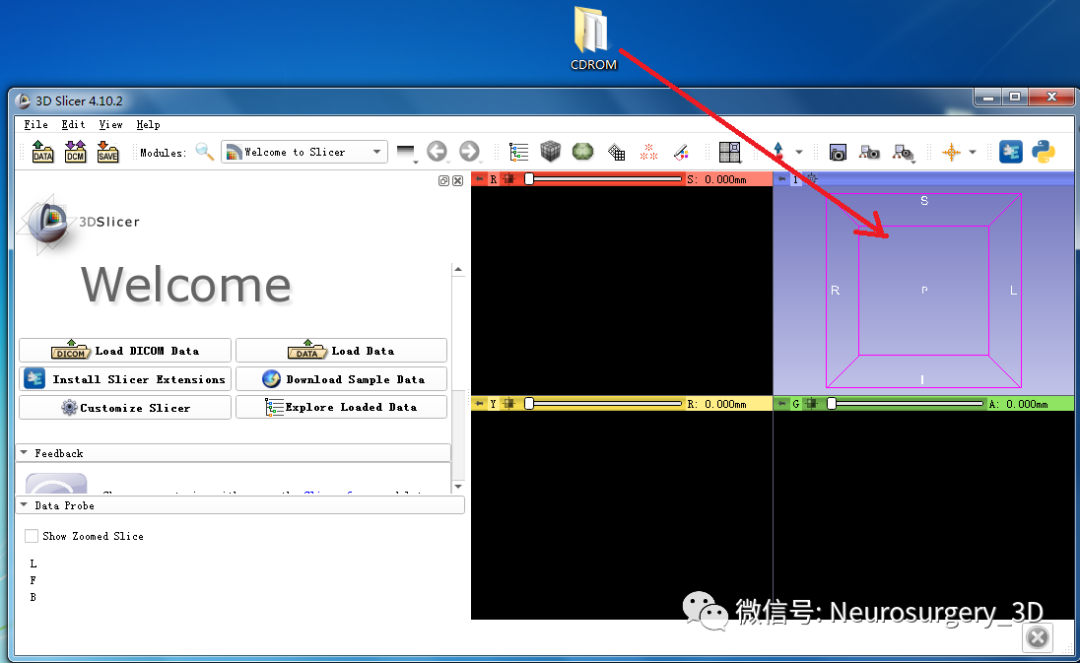Click the restore scene view icon
This screenshot has width=1080, height=663.
pos(903,153)
